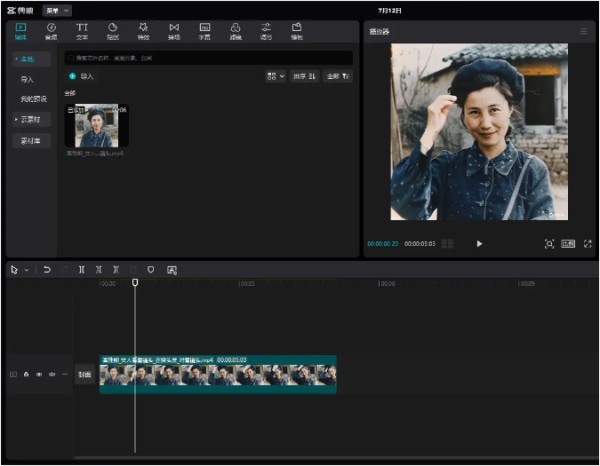Open the 贴纸 stickers panel
The height and width of the screenshot is (466, 600).
tap(112, 31)
